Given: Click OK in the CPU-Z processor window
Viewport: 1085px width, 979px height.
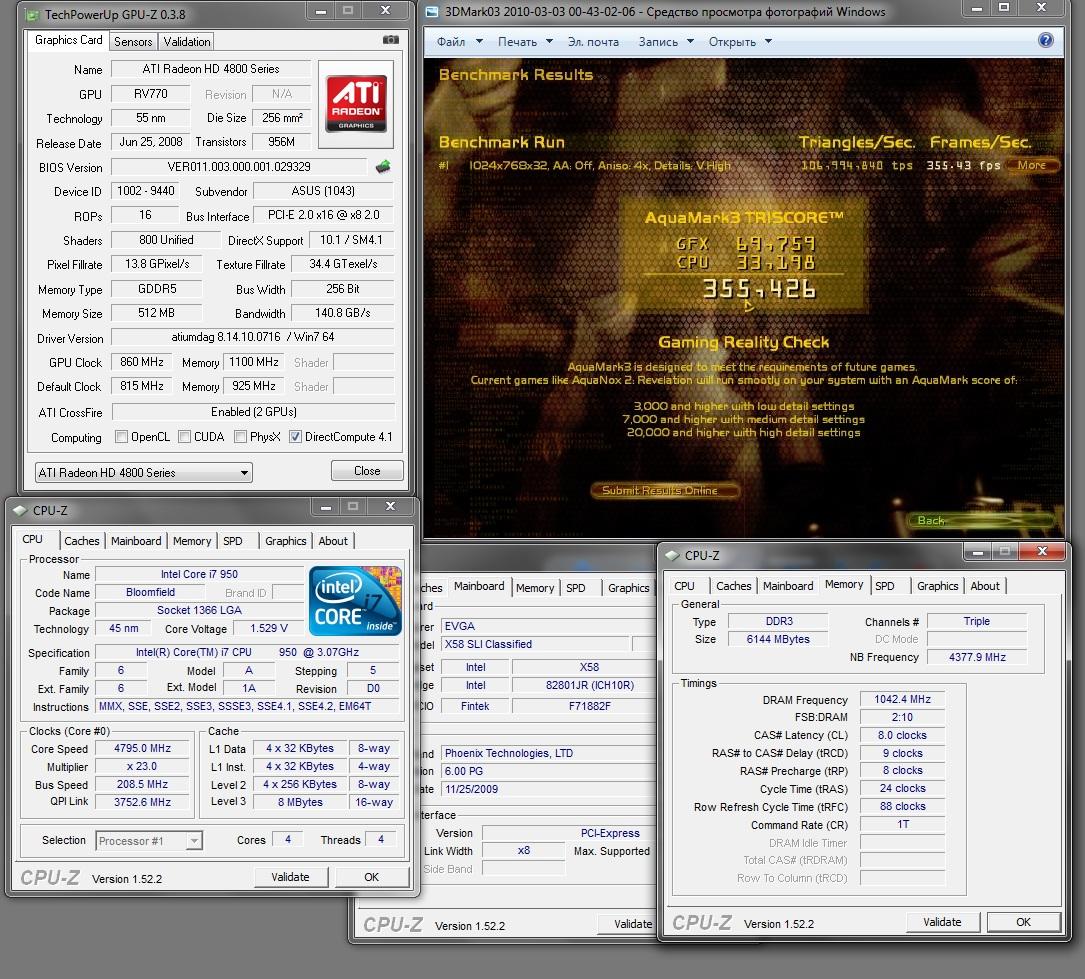Looking at the screenshot, I should click(x=372, y=877).
